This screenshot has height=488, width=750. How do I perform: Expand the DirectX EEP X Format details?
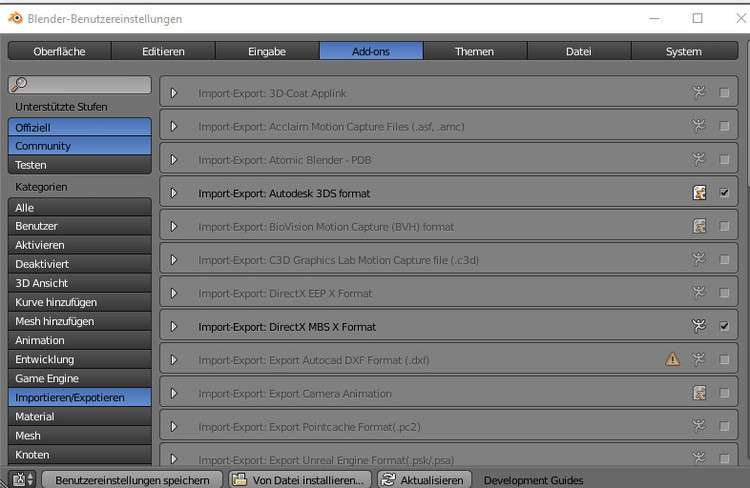coord(174,293)
